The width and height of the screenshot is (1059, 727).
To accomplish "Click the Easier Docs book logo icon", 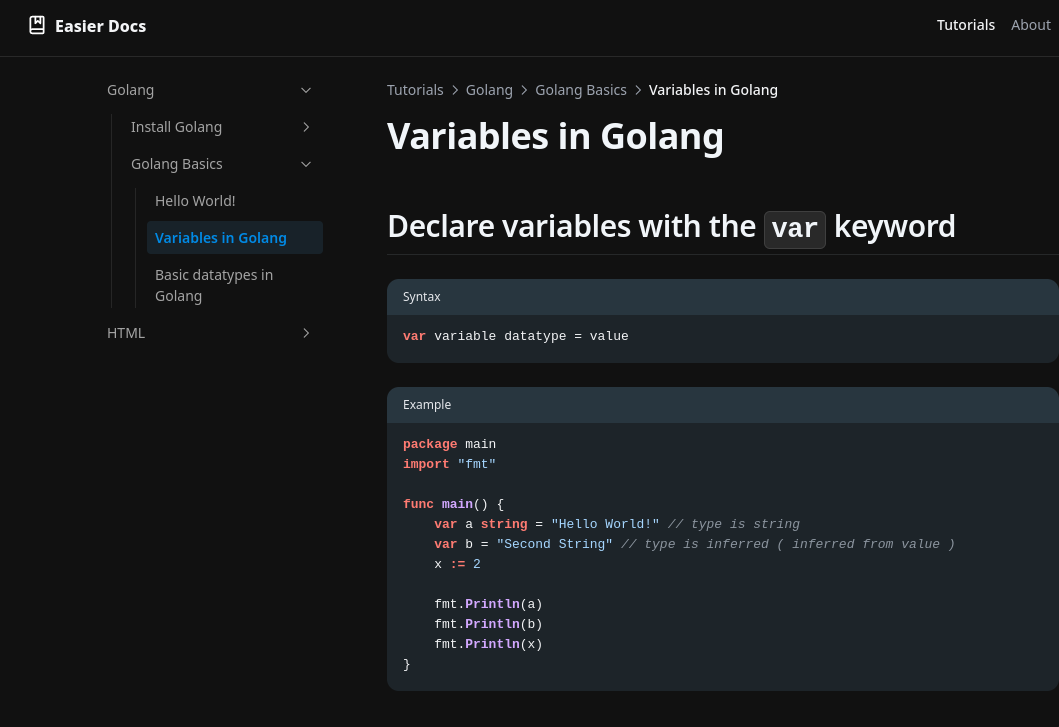I will (37, 26).
